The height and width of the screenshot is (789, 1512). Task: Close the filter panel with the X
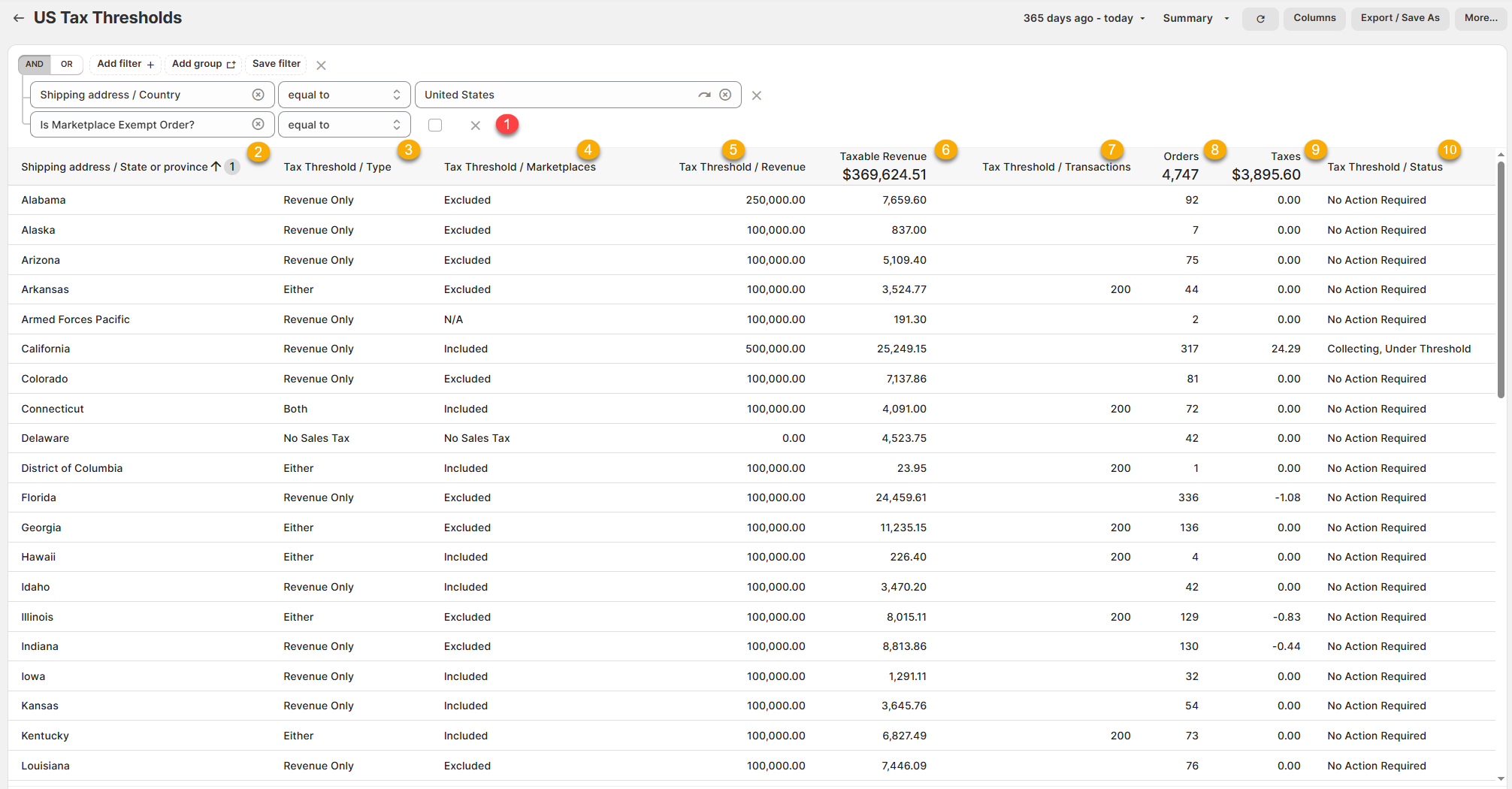321,65
